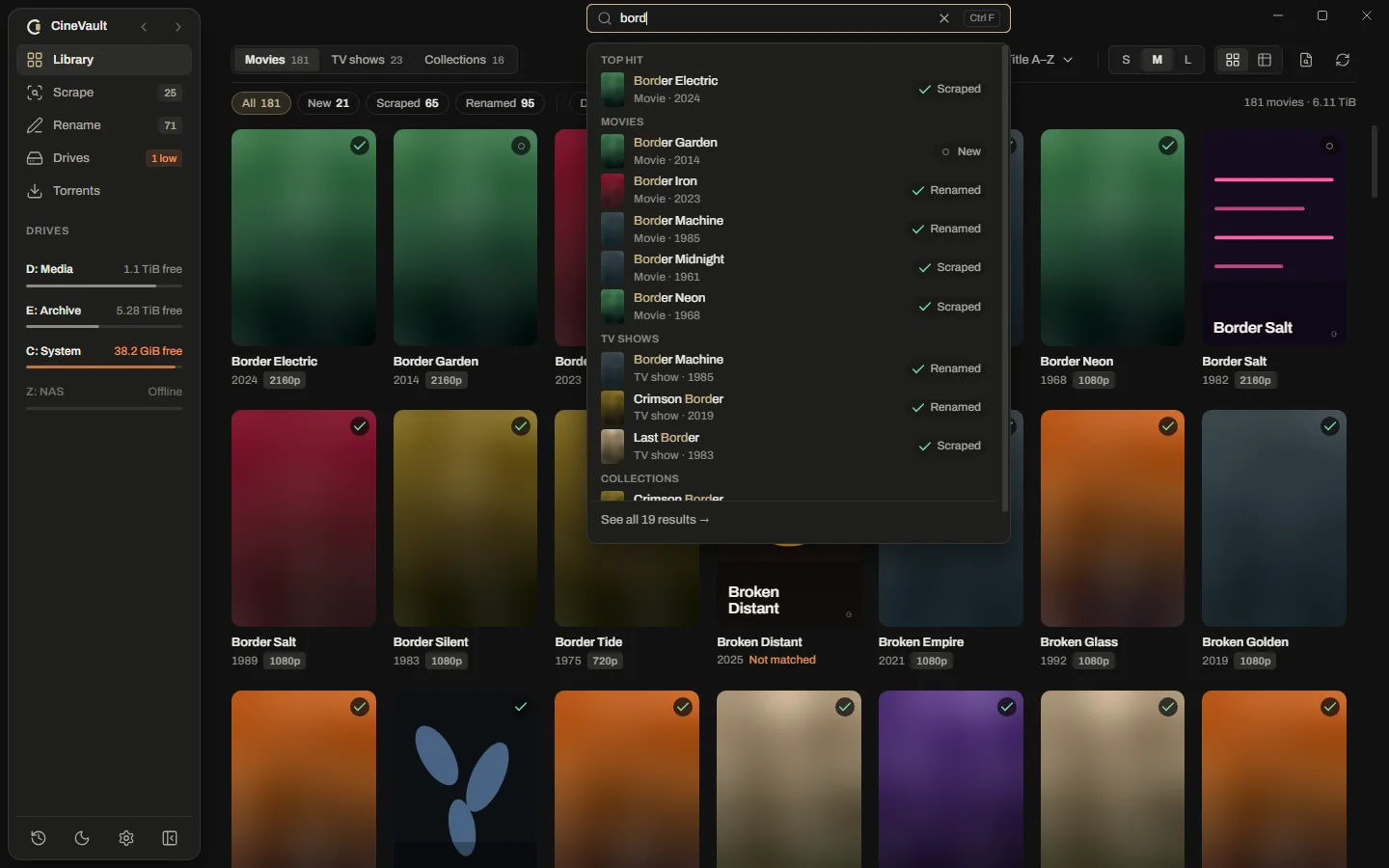
Task: Click the checkmark badge on Border Neon poster
Action: (1168, 146)
